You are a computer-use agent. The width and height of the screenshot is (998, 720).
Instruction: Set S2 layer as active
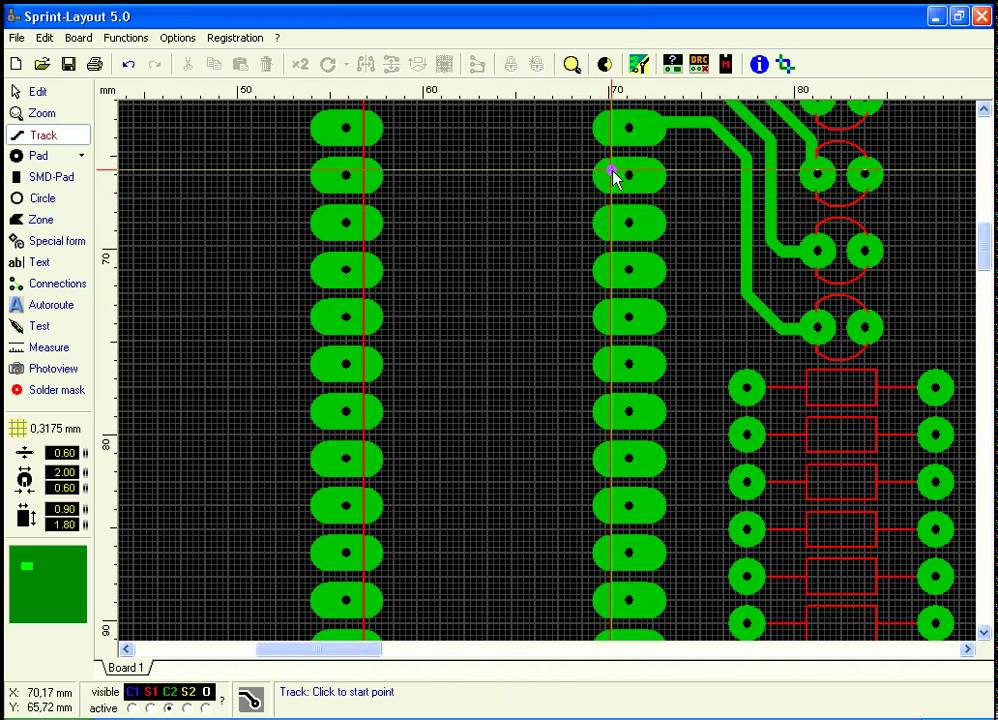coord(187,708)
